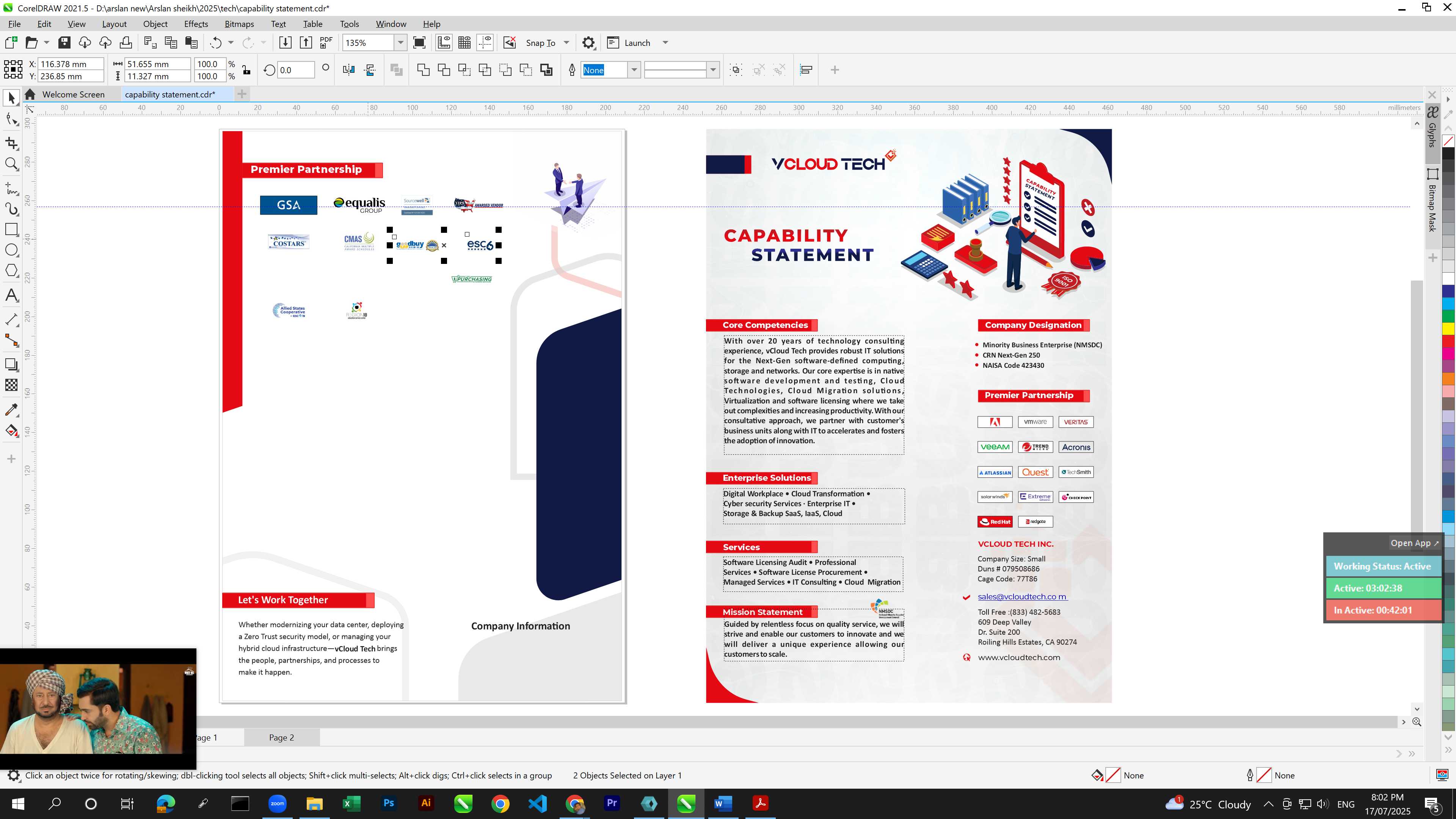This screenshot has height=819, width=1456.
Task: Select the Shape tool
Action: pyautogui.click(x=11, y=119)
